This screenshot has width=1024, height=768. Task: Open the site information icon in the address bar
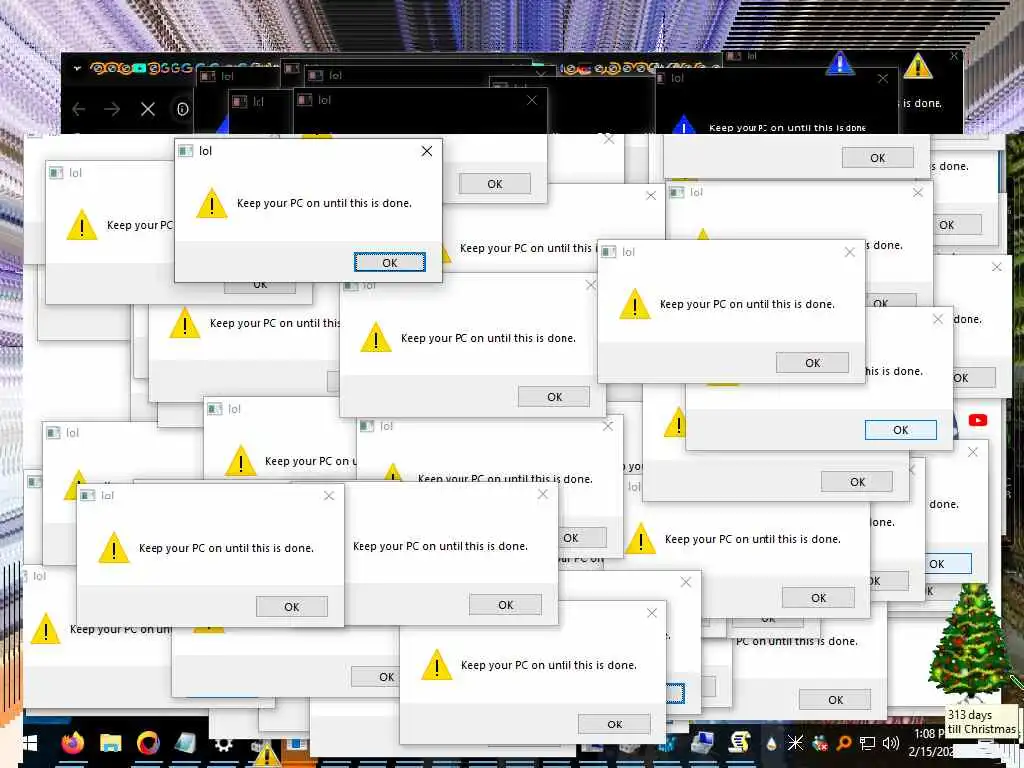pyautogui.click(x=183, y=109)
